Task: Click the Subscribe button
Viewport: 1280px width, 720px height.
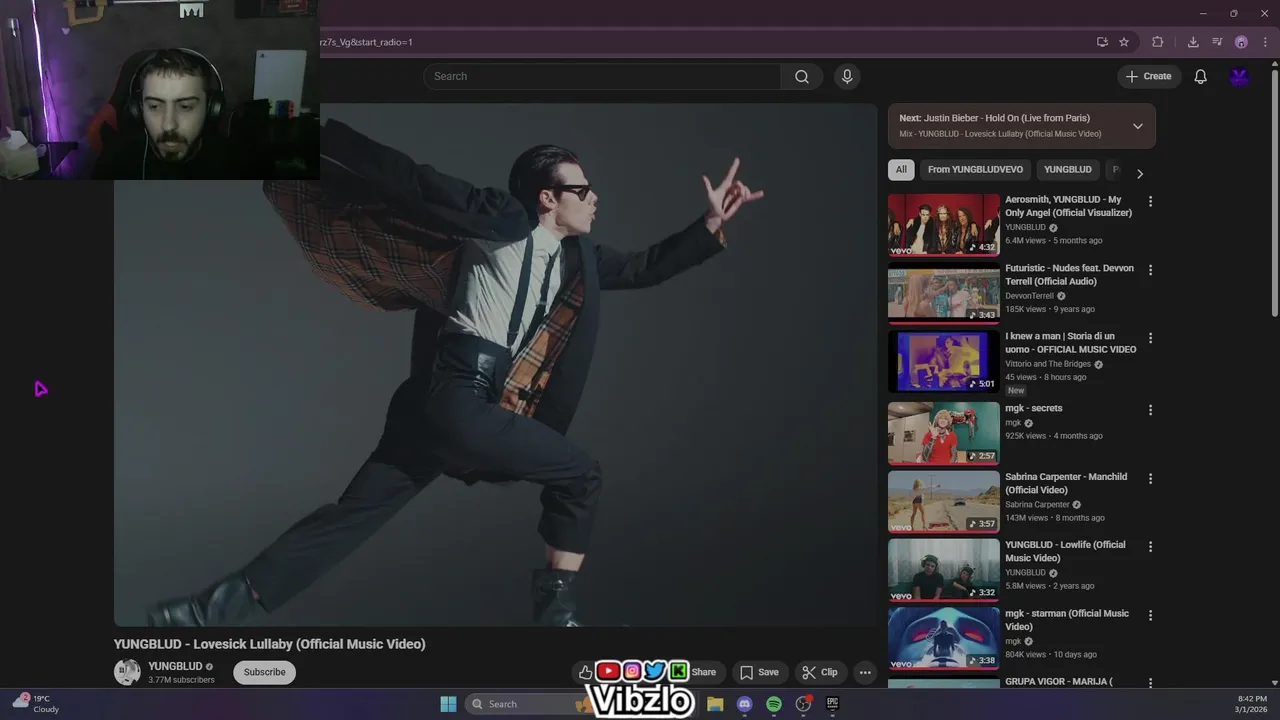Action: [265, 672]
